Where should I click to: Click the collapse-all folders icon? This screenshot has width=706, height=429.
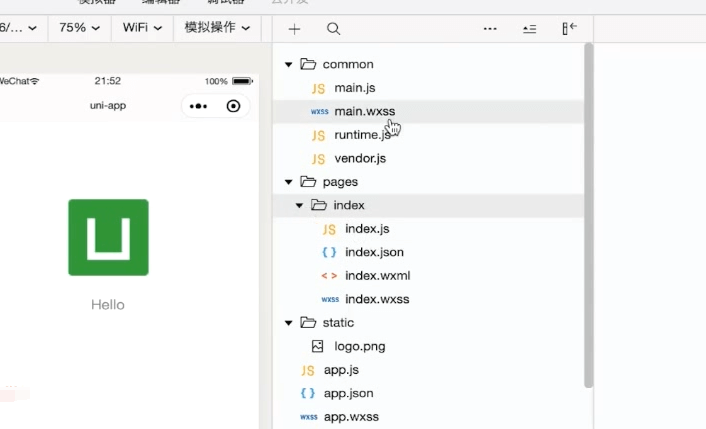coord(530,29)
